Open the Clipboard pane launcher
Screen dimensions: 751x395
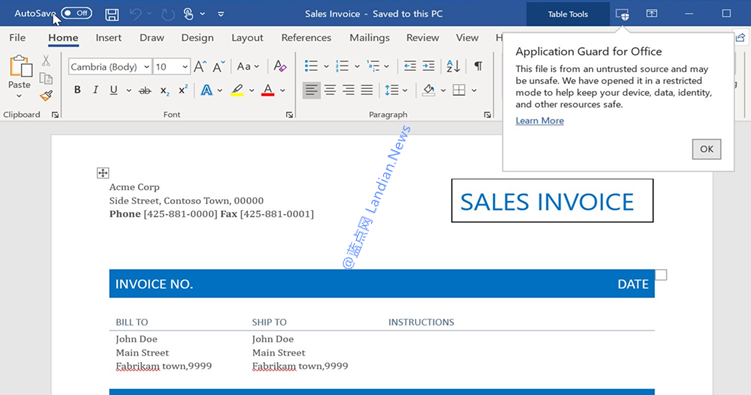coord(55,115)
